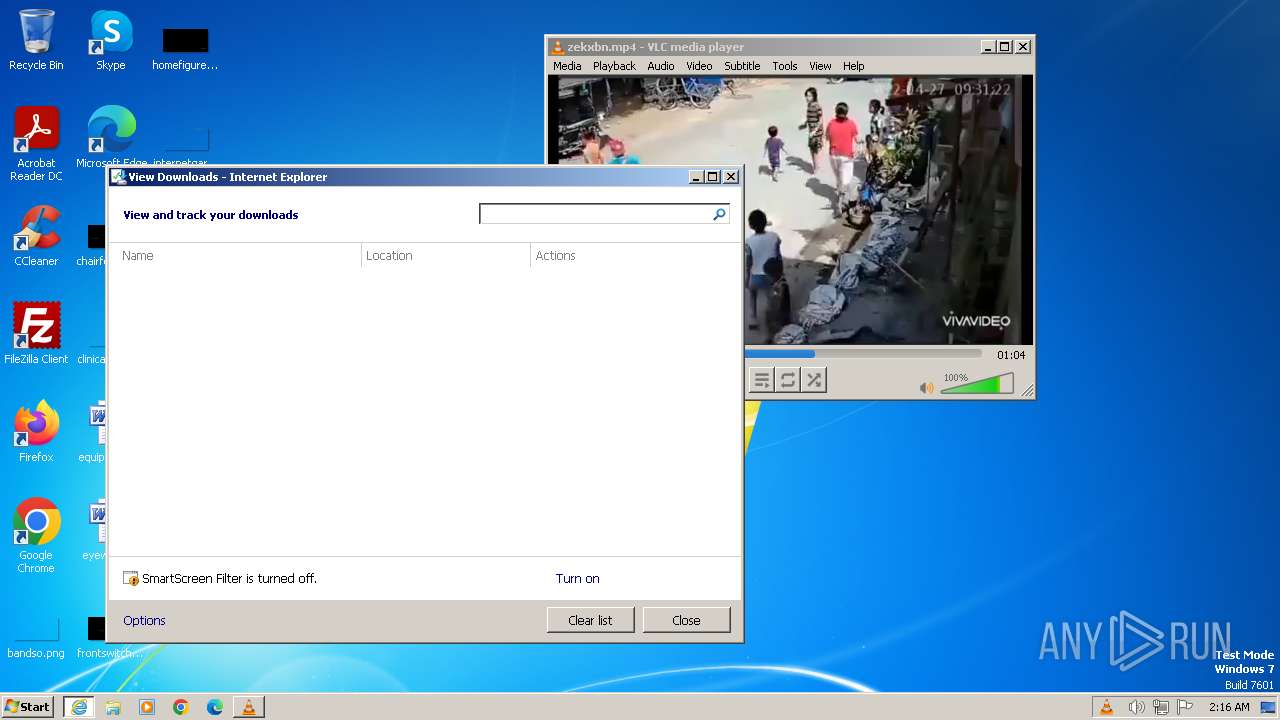1280x720 pixels.
Task: Open the Skype desktop shortcut
Action: (111, 40)
